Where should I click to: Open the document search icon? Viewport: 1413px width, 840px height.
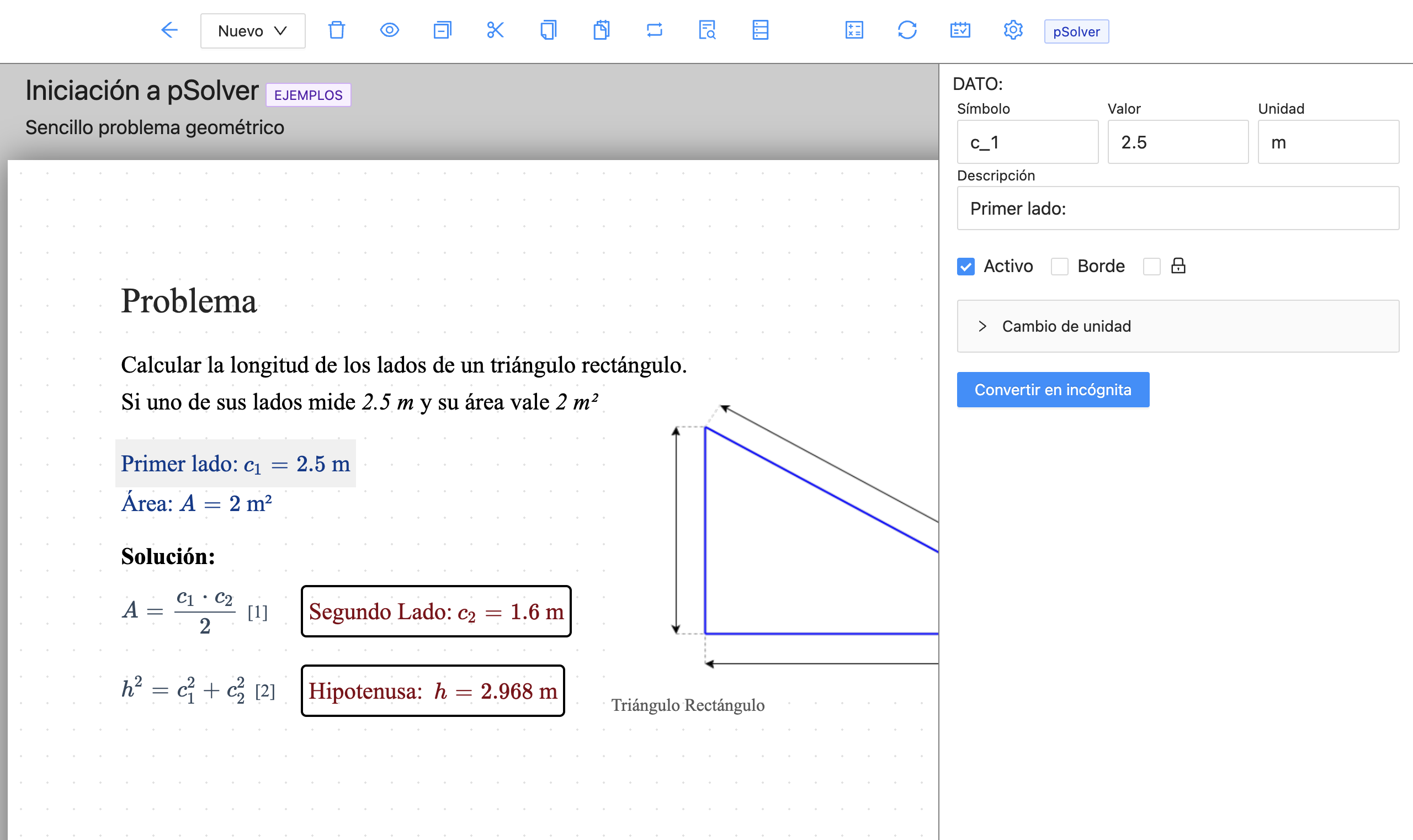point(707,30)
